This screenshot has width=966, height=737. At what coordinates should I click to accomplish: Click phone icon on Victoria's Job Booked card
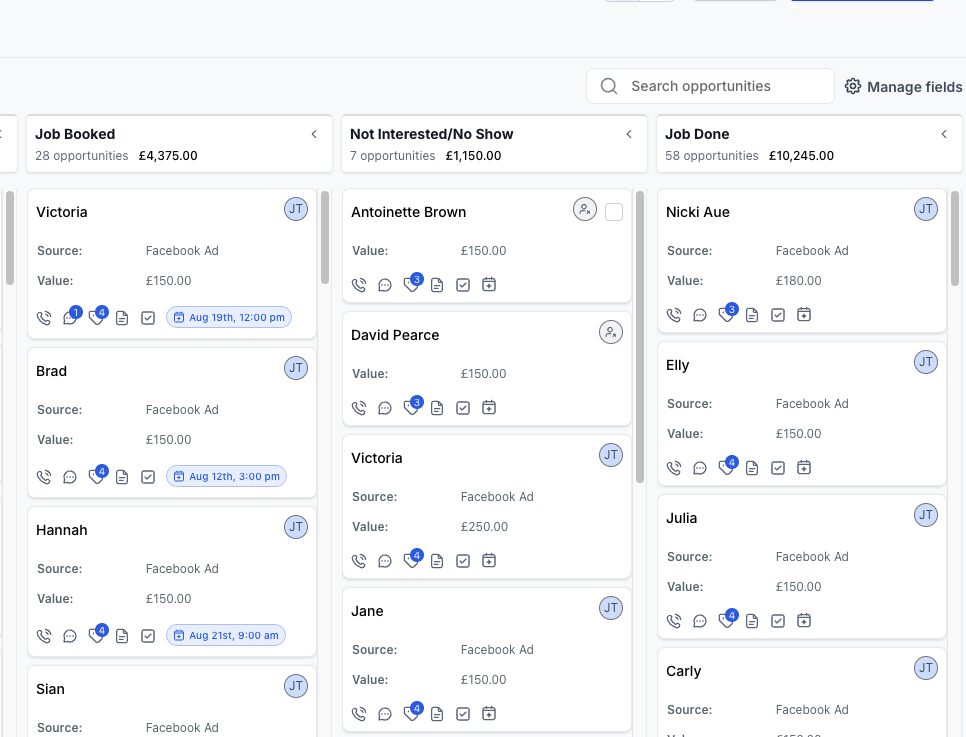click(x=44, y=318)
